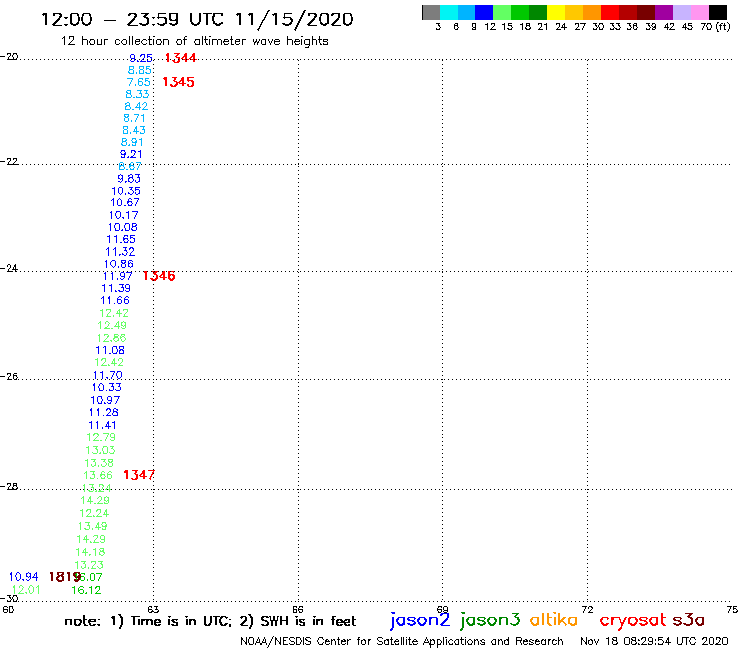Click the wave height value 8.91
This screenshot has height=650, width=740.
(x=132, y=143)
